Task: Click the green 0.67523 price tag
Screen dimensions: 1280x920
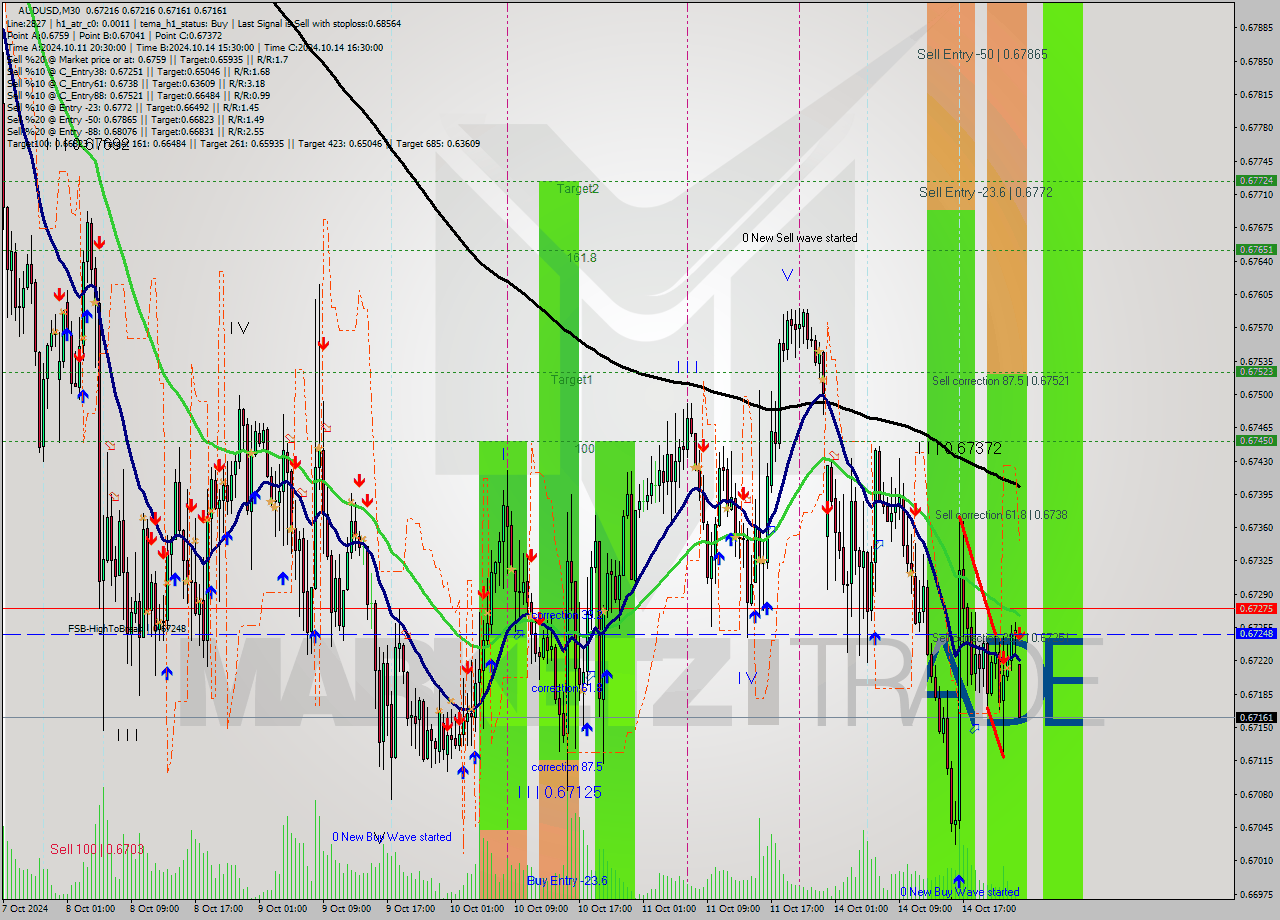Action: coord(1256,371)
